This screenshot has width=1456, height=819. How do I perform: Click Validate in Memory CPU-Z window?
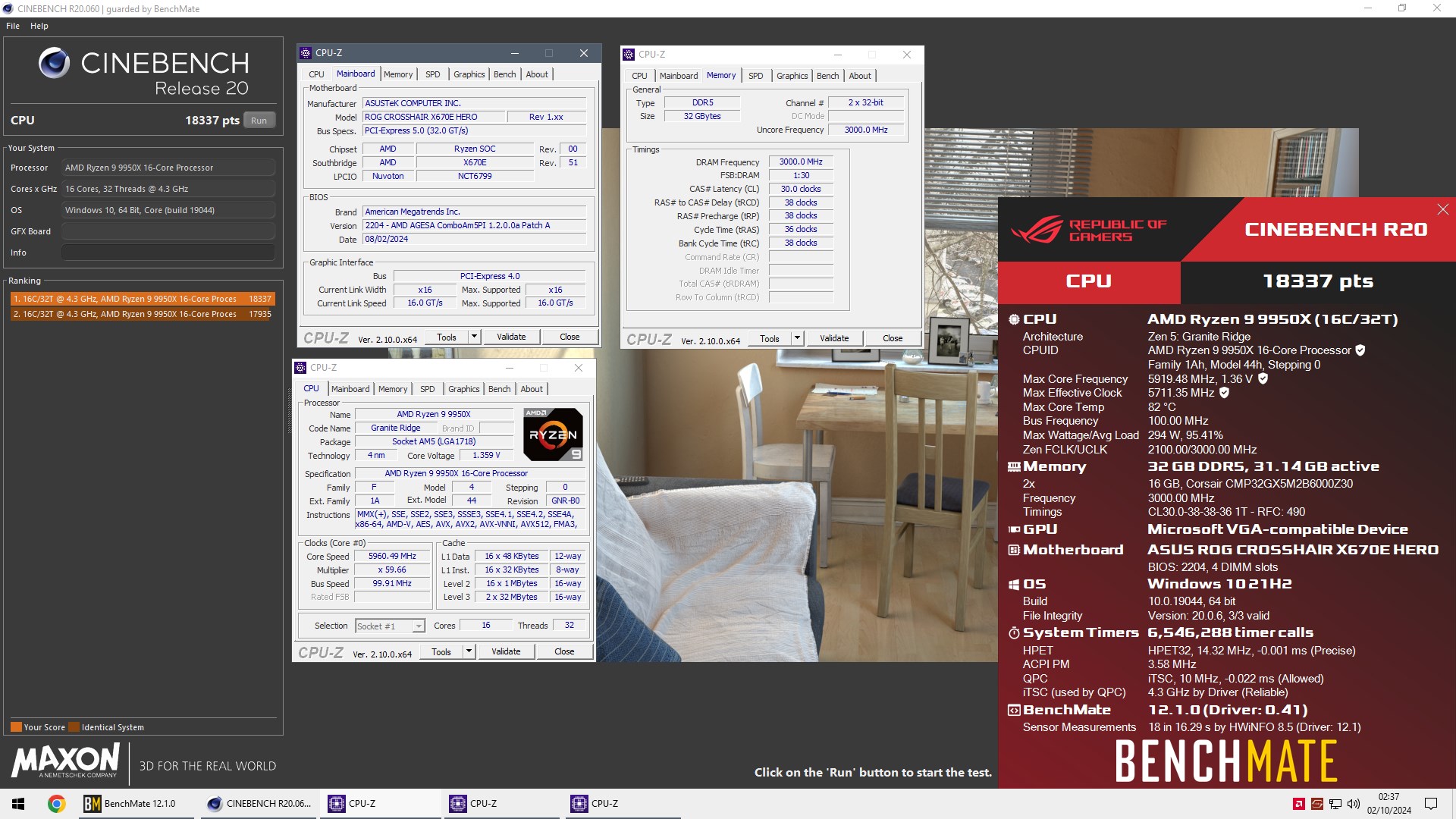point(834,338)
